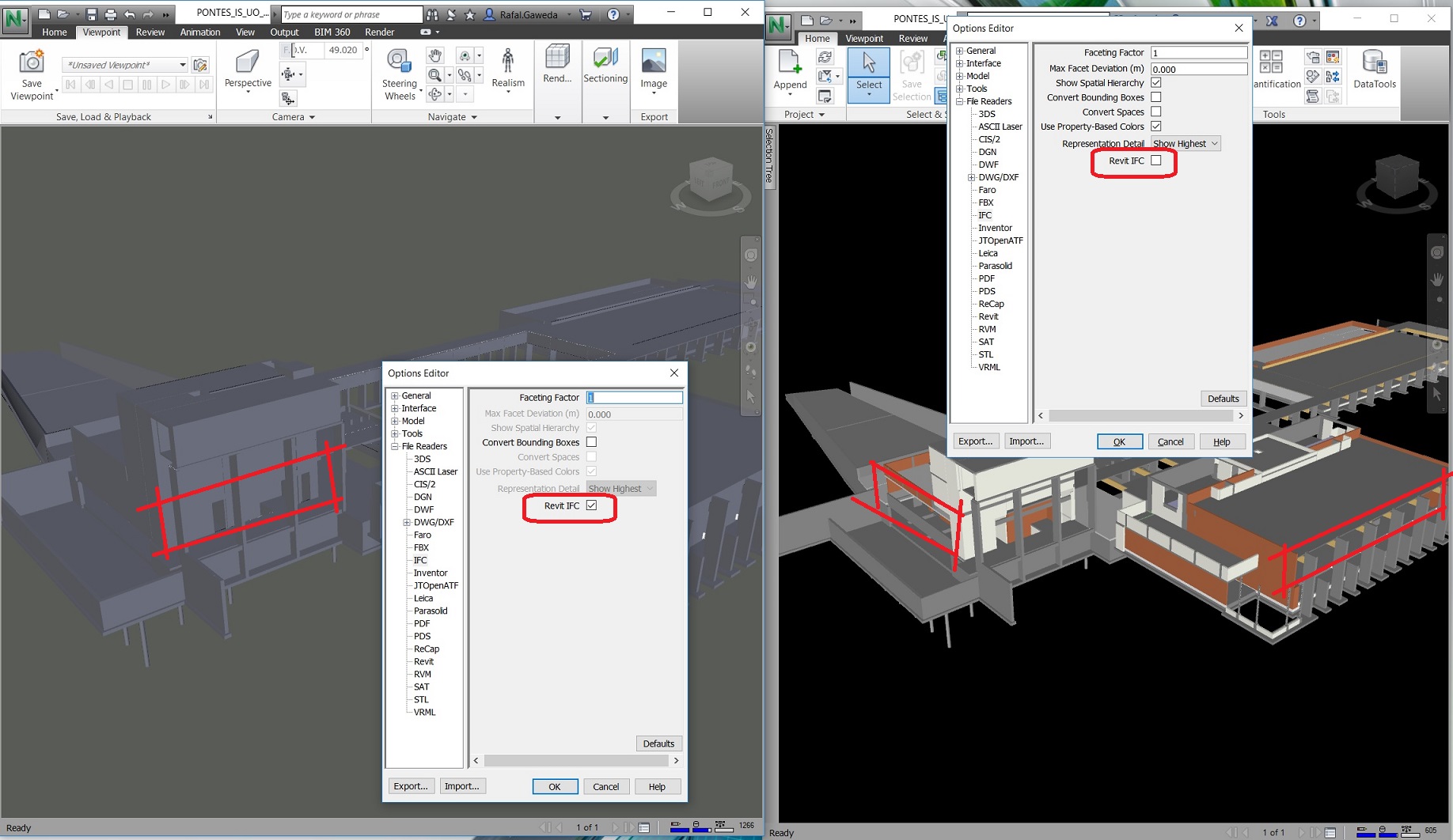Click Defaults in right Options Editor
1453x840 pixels.
pos(1223,399)
